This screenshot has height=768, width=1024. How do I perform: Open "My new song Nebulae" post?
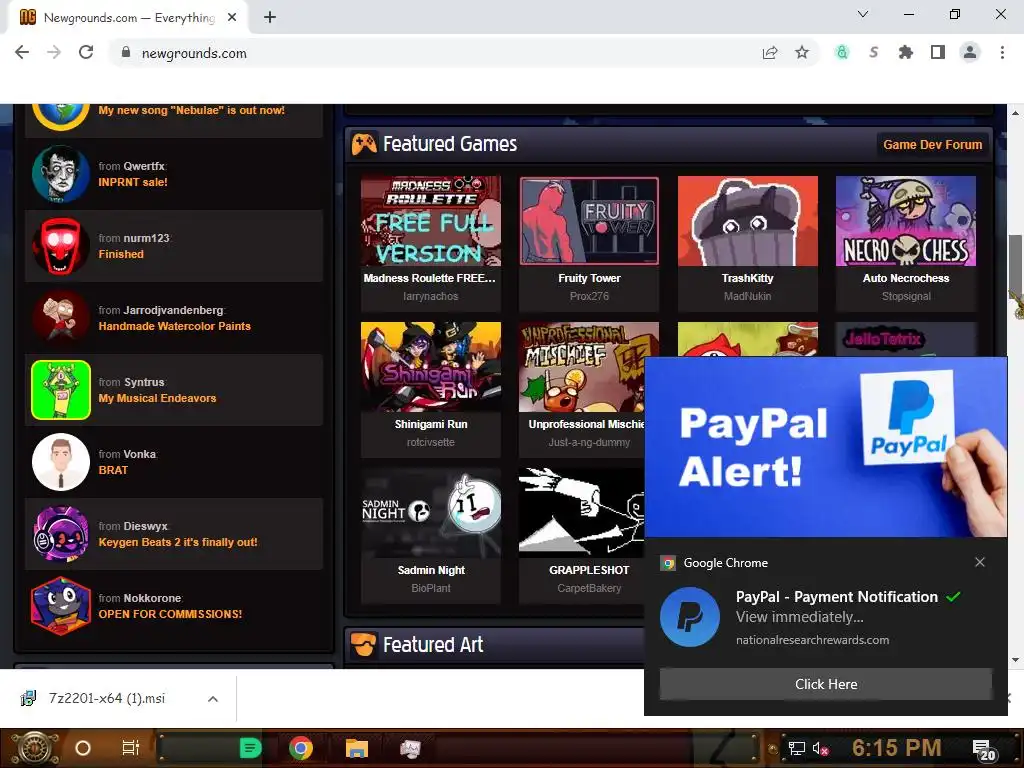pos(191,110)
